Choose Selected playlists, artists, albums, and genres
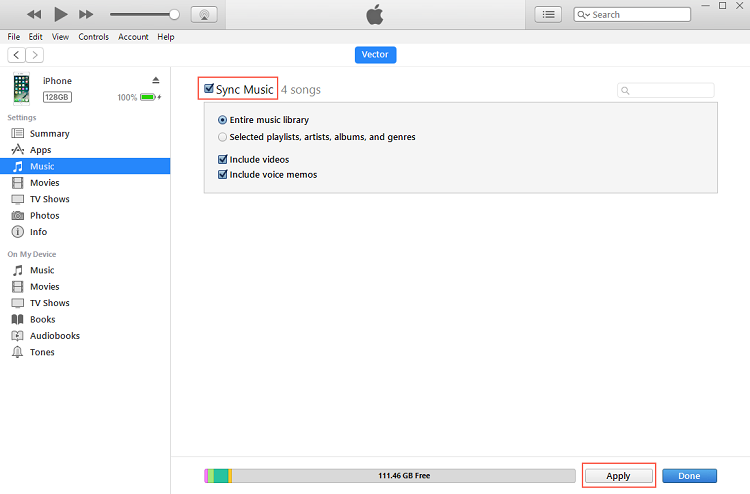This screenshot has width=750, height=494. (222, 137)
